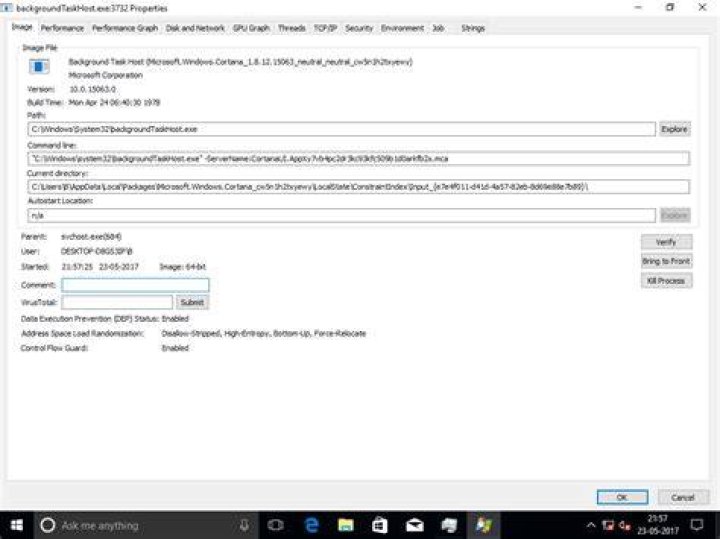
Task: Open the Environment tab
Action: [x=402, y=28]
